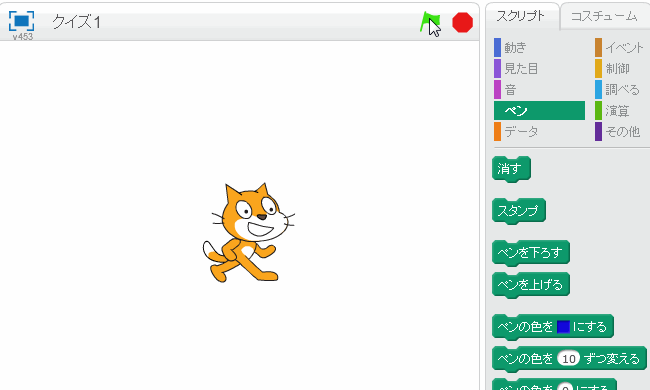
Task: Select the cat sprite on stage
Action: (x=248, y=233)
